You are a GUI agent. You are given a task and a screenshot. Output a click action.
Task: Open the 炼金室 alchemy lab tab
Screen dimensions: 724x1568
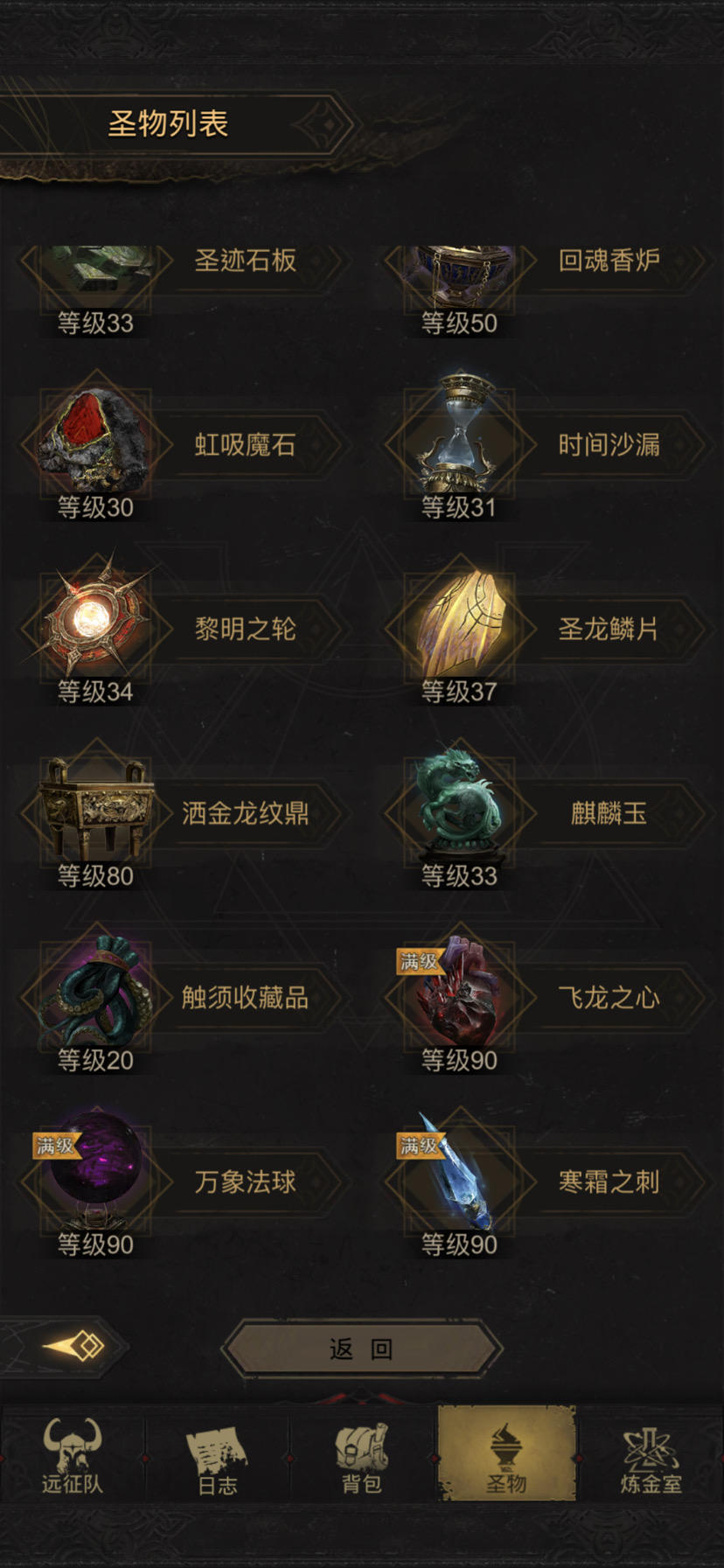(x=651, y=1455)
